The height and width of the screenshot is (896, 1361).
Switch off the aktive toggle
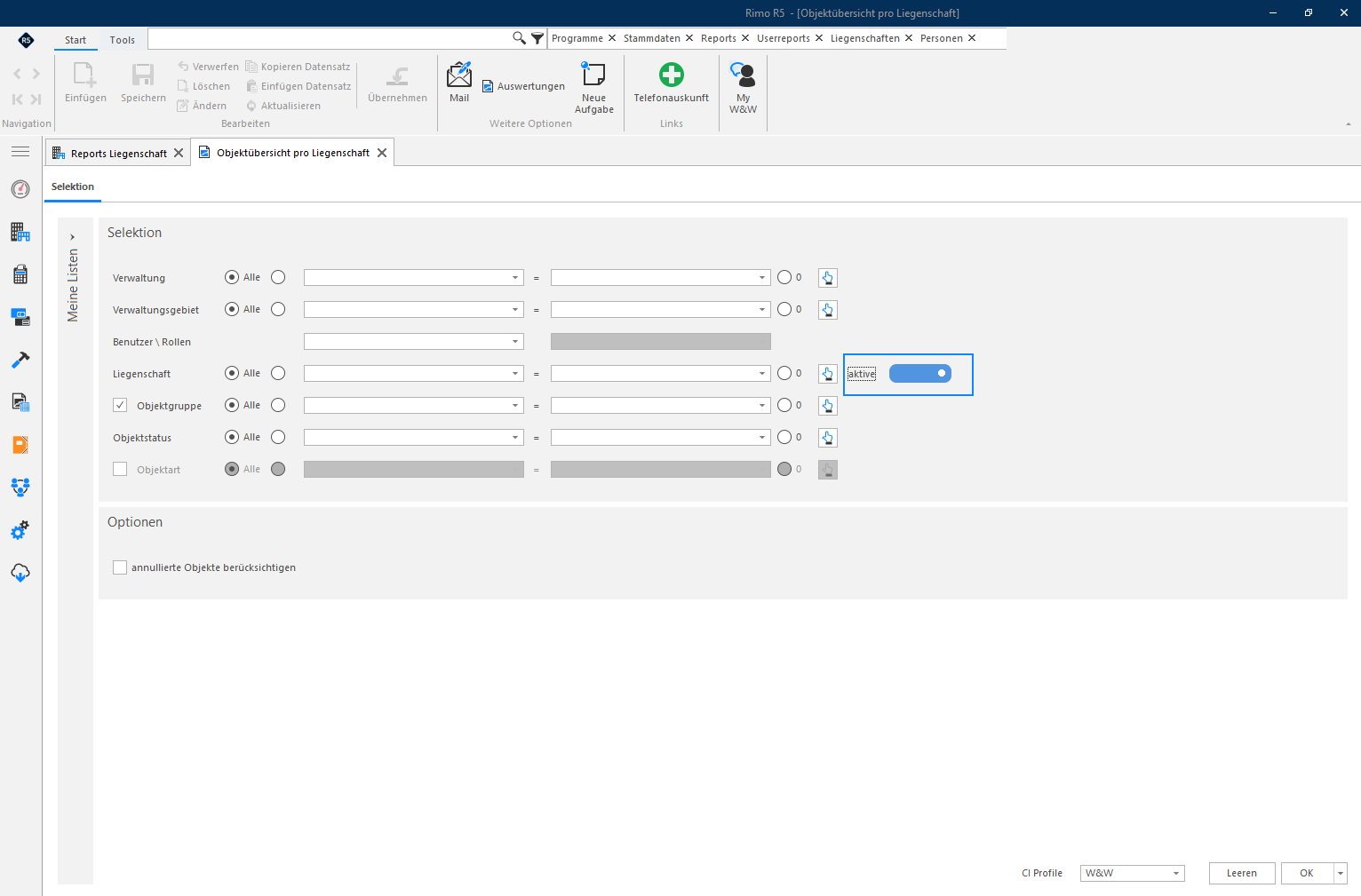[x=920, y=374]
